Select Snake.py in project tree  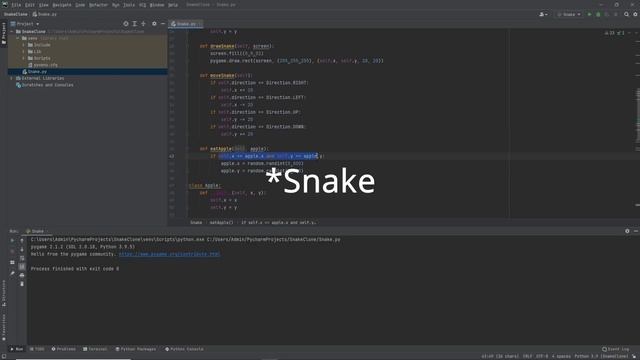[x=35, y=72]
